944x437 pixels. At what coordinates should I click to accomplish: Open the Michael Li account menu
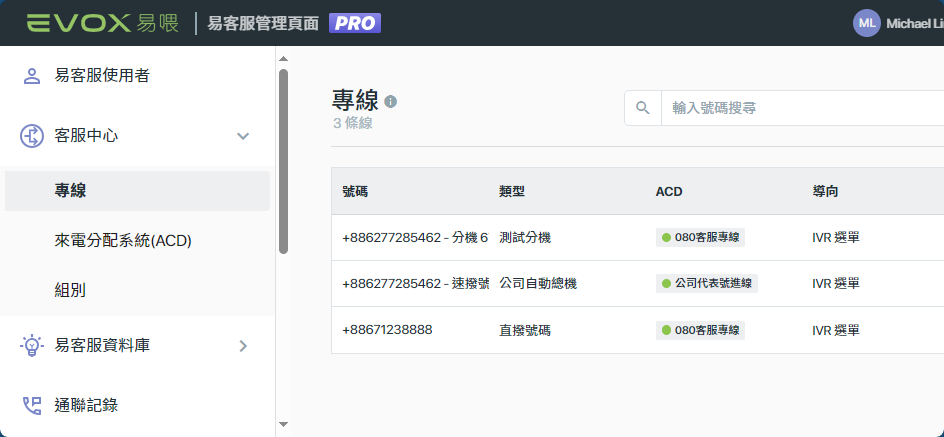tap(914, 23)
